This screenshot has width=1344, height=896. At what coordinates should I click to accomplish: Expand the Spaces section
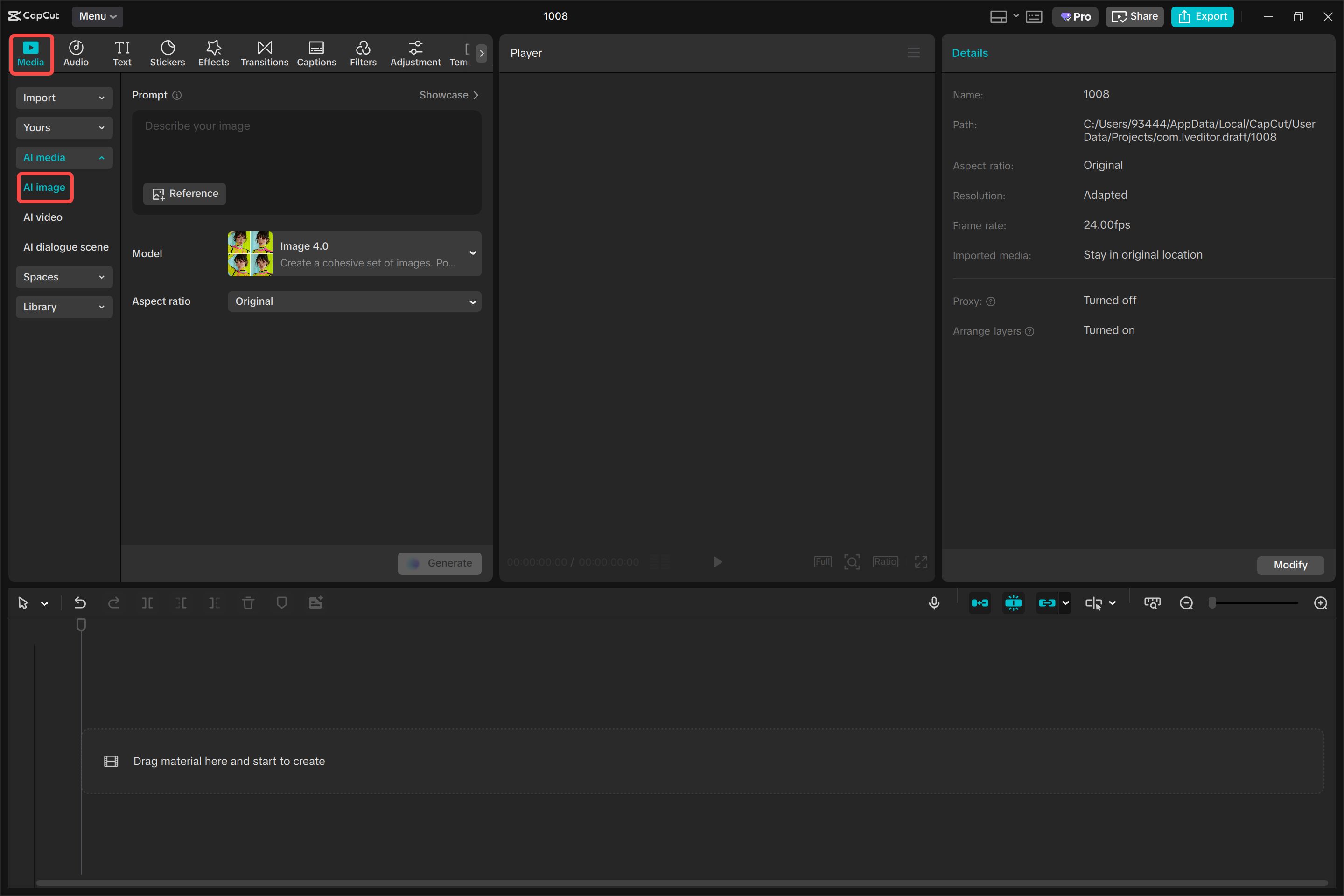pyautogui.click(x=64, y=277)
